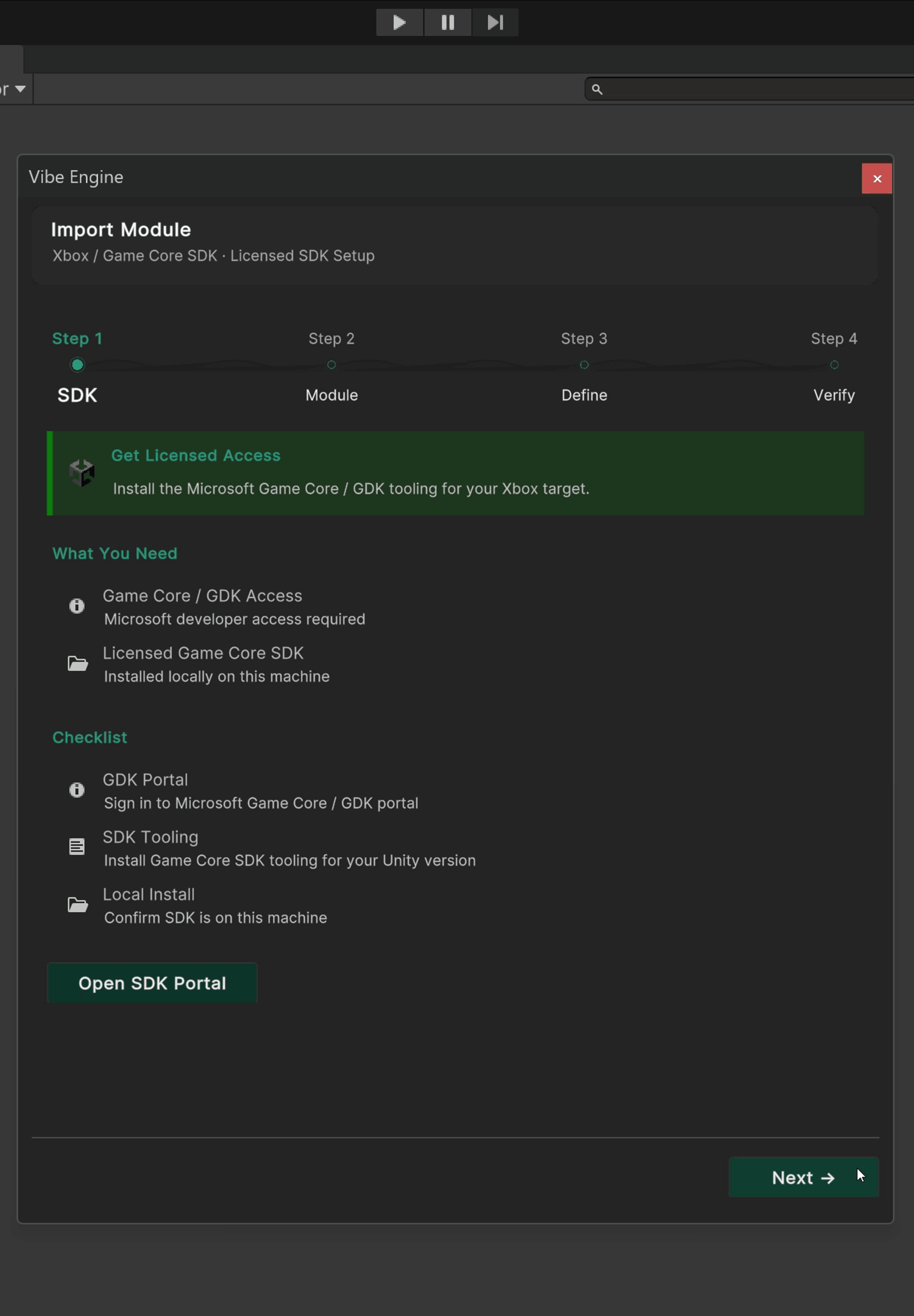The image size is (914, 1316).
Task: Jump to Step 3 Define marker
Action: pyautogui.click(x=584, y=365)
